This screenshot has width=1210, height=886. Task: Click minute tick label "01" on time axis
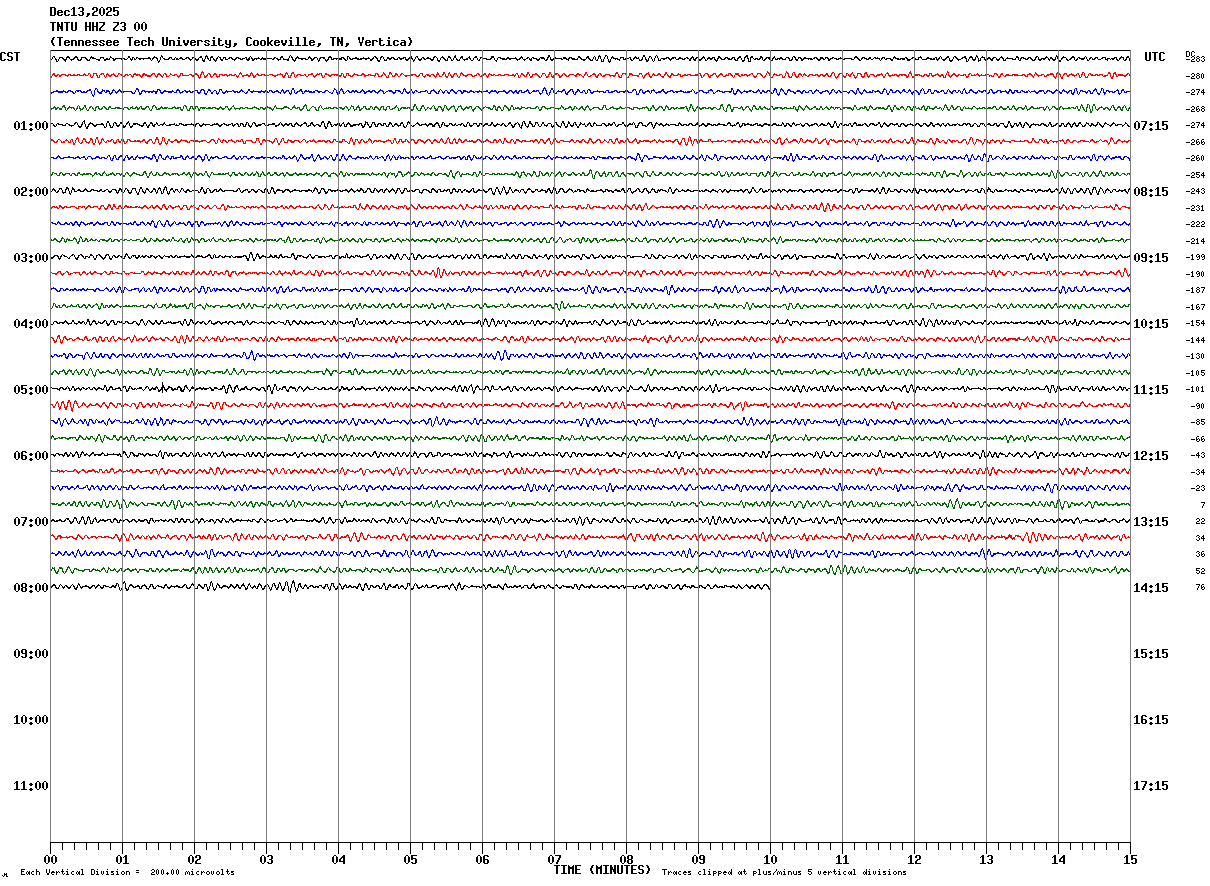[x=122, y=859]
